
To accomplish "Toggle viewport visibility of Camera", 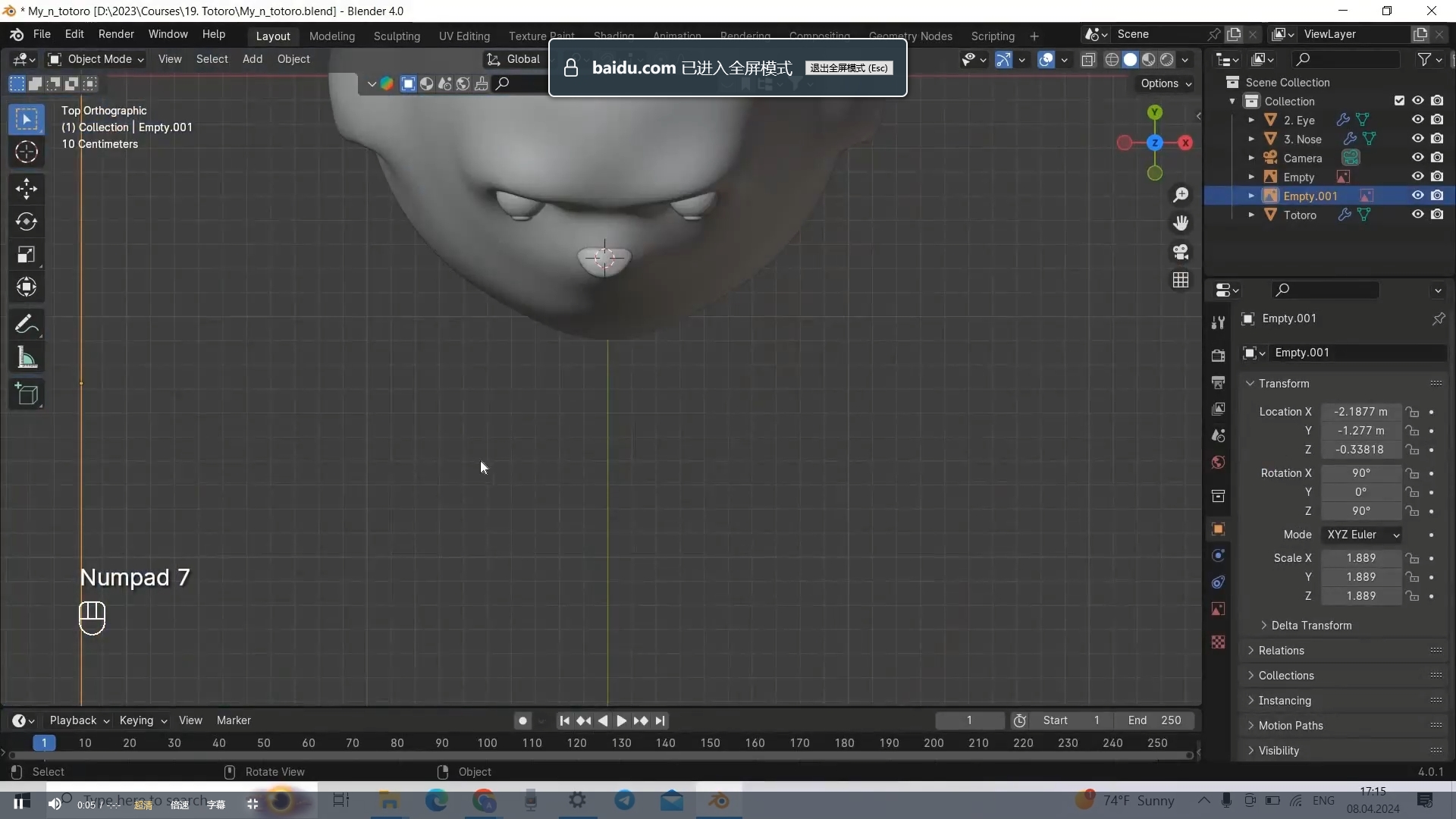I will pyautogui.click(x=1417, y=158).
